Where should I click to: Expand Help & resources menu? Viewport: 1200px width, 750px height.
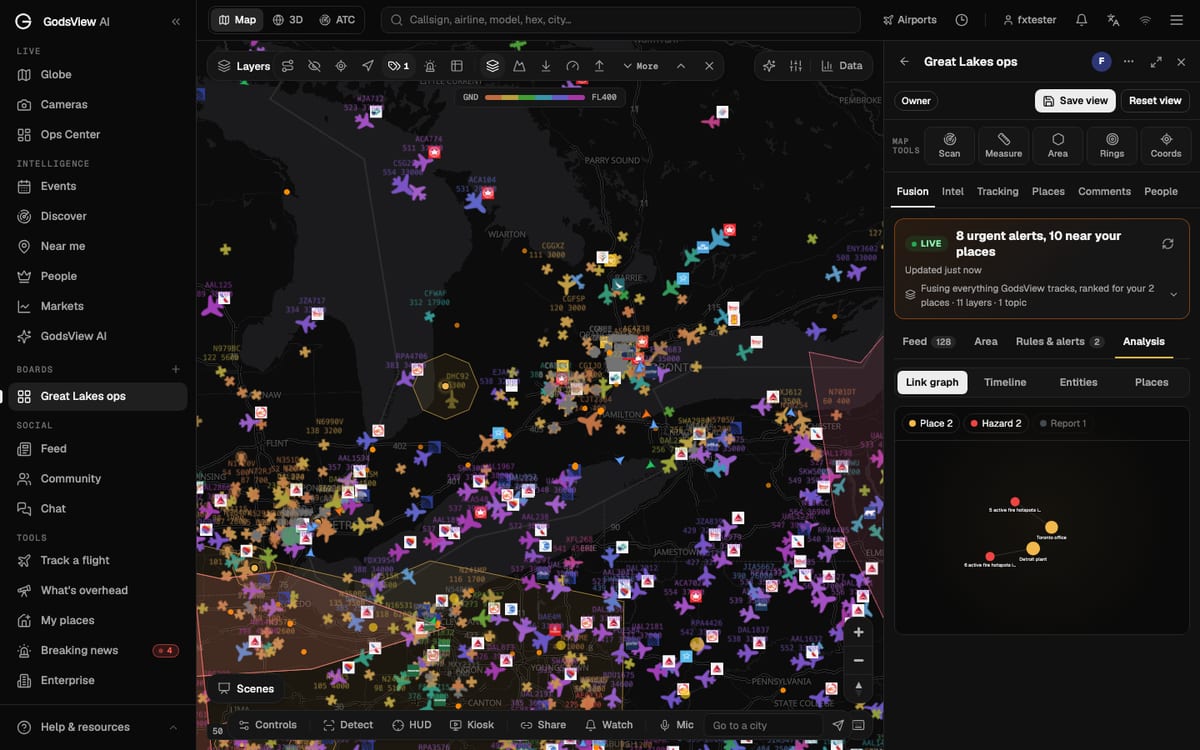97,727
